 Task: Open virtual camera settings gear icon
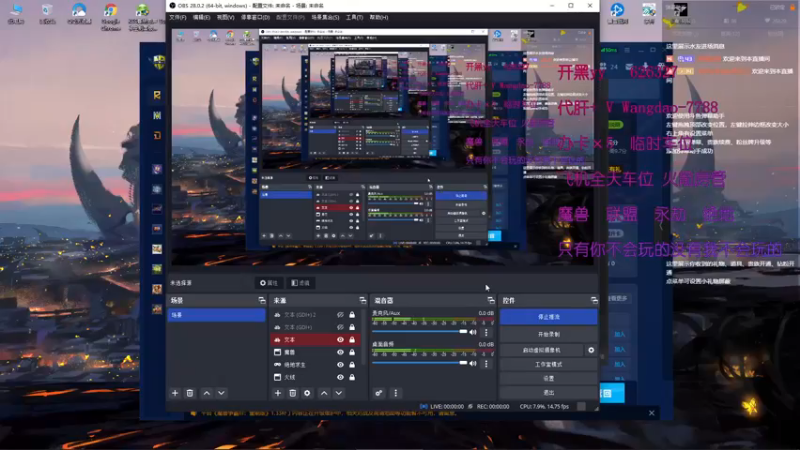(x=591, y=350)
